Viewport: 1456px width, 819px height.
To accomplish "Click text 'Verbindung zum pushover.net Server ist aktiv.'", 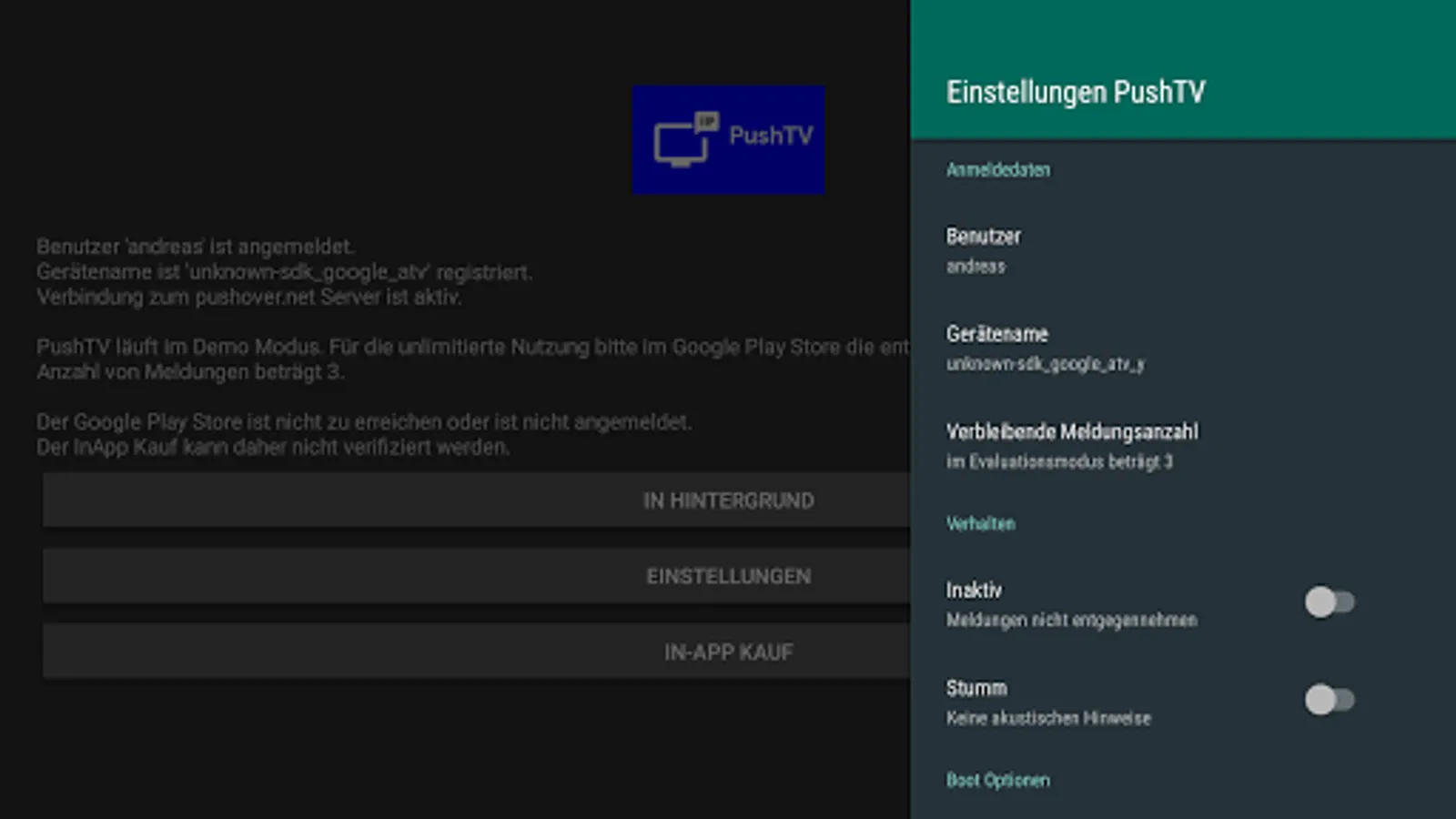I will pyautogui.click(x=249, y=297).
